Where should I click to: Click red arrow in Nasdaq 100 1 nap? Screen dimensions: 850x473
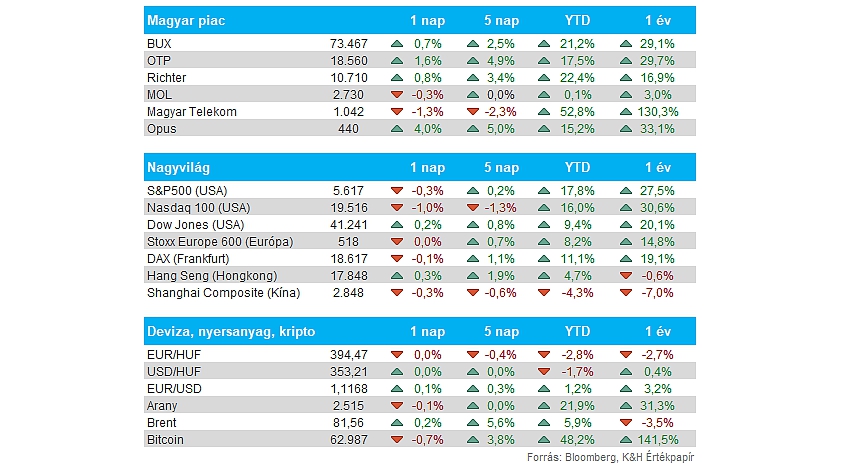click(397, 208)
